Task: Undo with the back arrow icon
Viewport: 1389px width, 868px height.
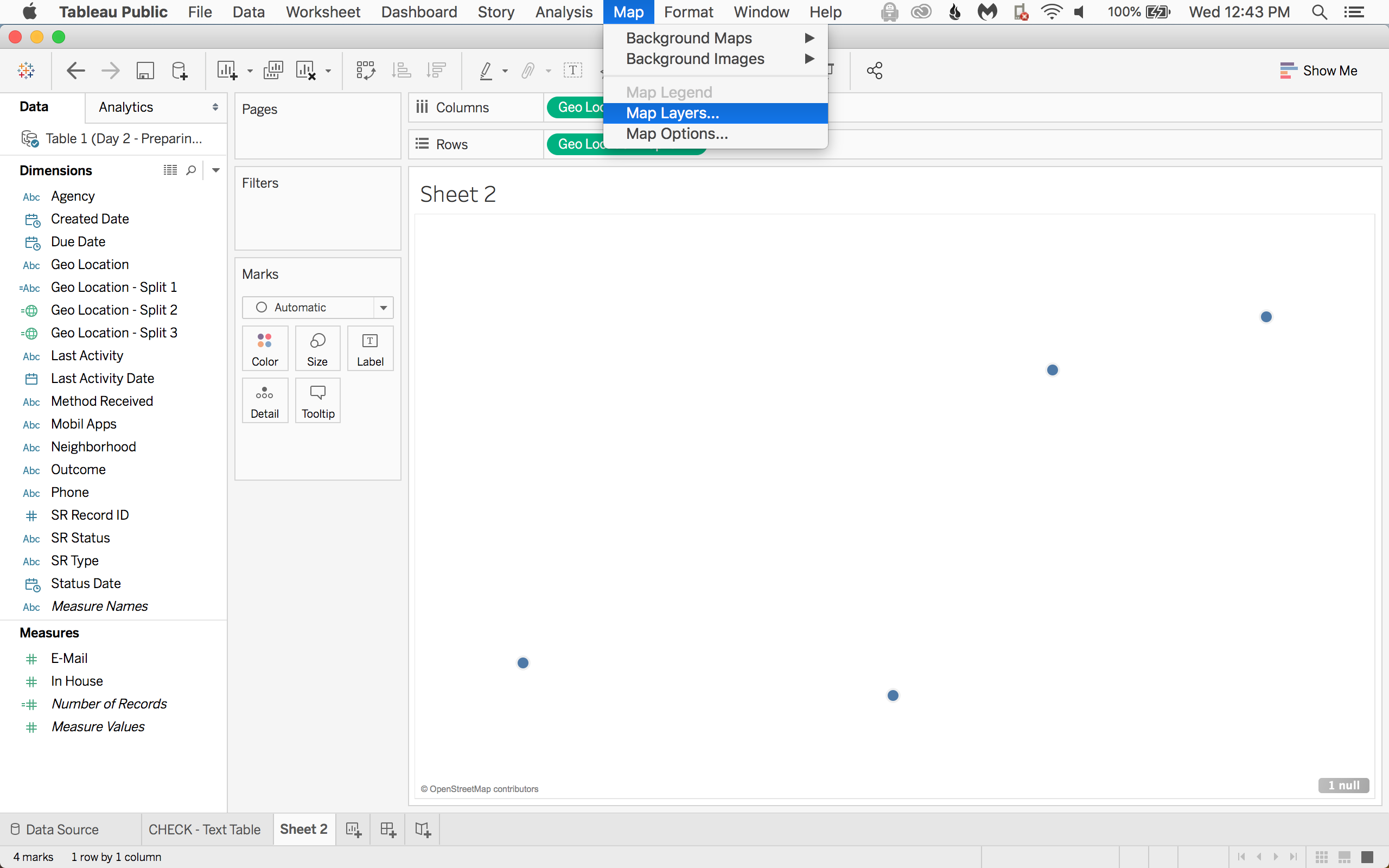Action: click(x=76, y=71)
